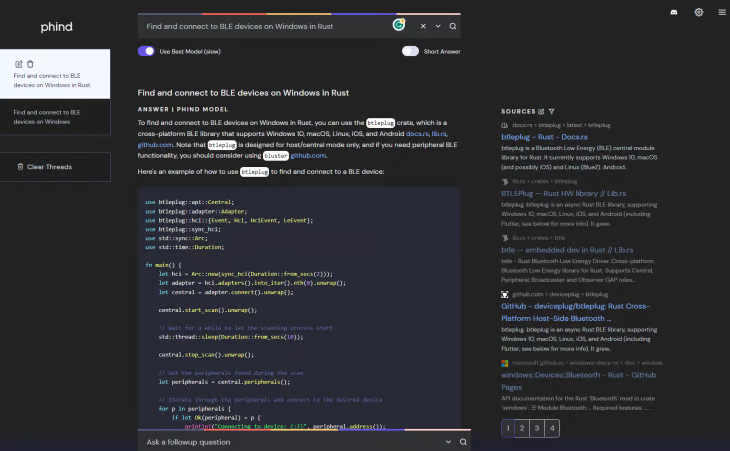Click the edit icon next to SOURCES
Screen dimensions: 730x451
pos(541,112)
